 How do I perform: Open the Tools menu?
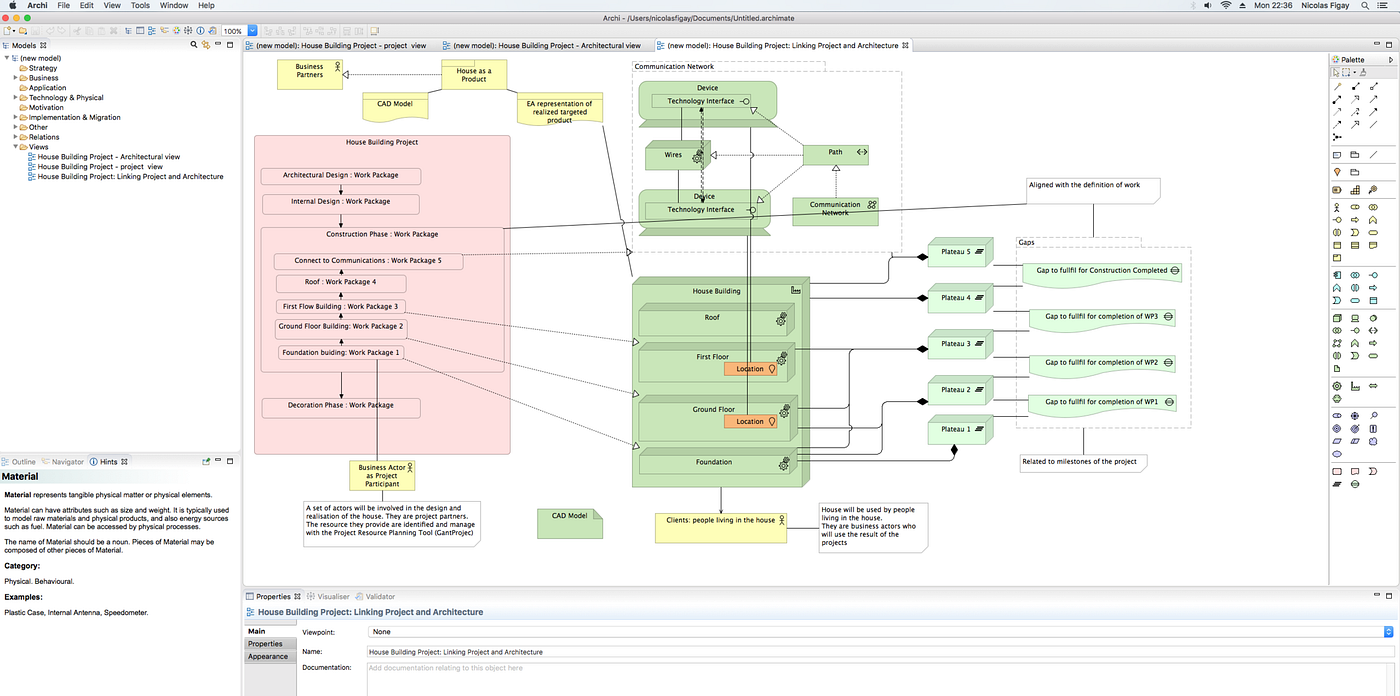click(x=140, y=5)
